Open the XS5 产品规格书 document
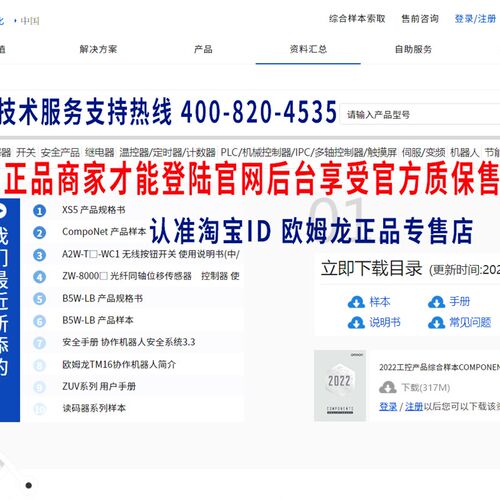 [94, 210]
